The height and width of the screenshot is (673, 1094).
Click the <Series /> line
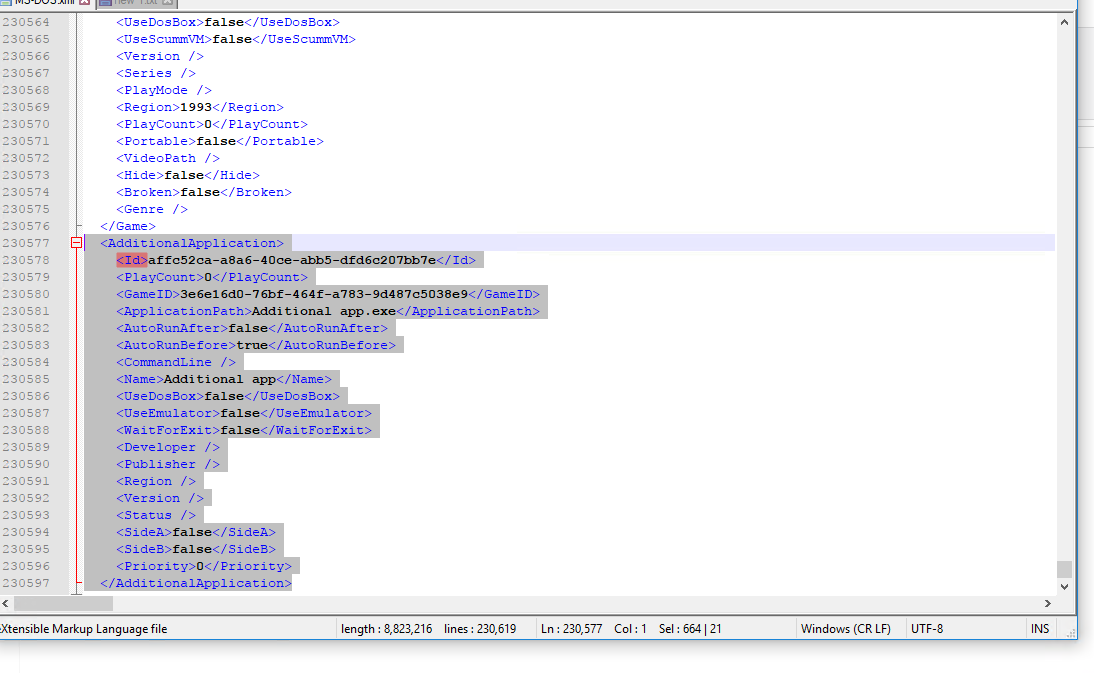tap(156, 73)
